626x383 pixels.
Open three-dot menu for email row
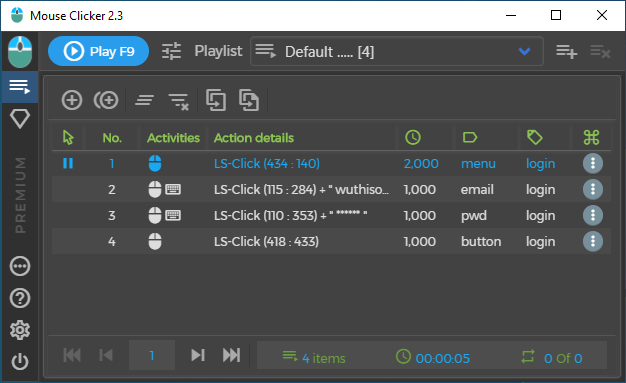[x=593, y=189]
